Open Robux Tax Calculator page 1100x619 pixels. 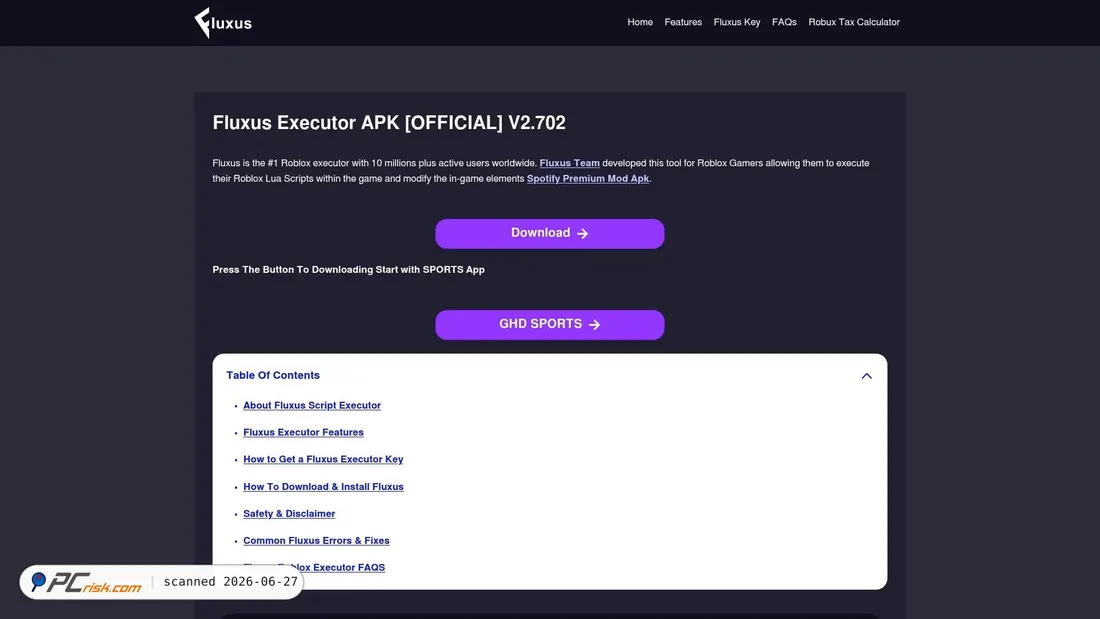pyautogui.click(x=854, y=22)
